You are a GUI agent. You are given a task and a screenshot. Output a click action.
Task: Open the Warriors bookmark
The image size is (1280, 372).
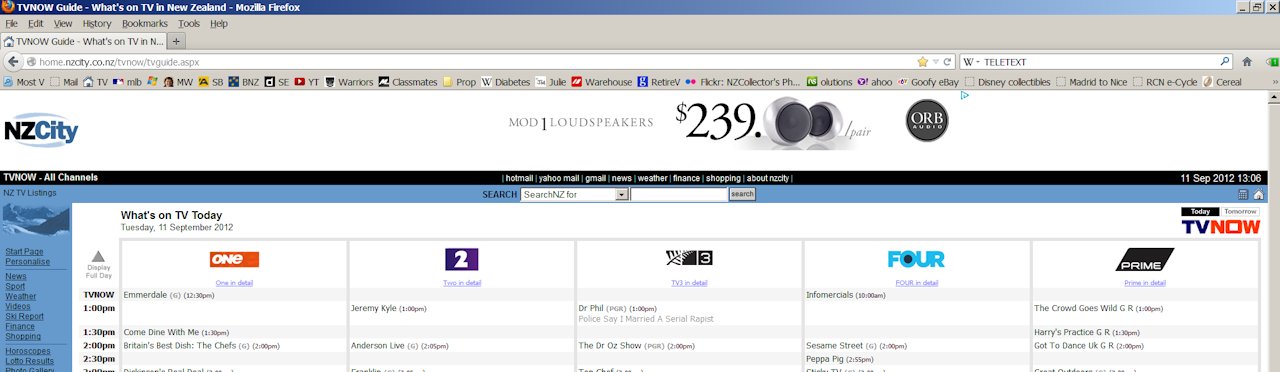tap(349, 82)
